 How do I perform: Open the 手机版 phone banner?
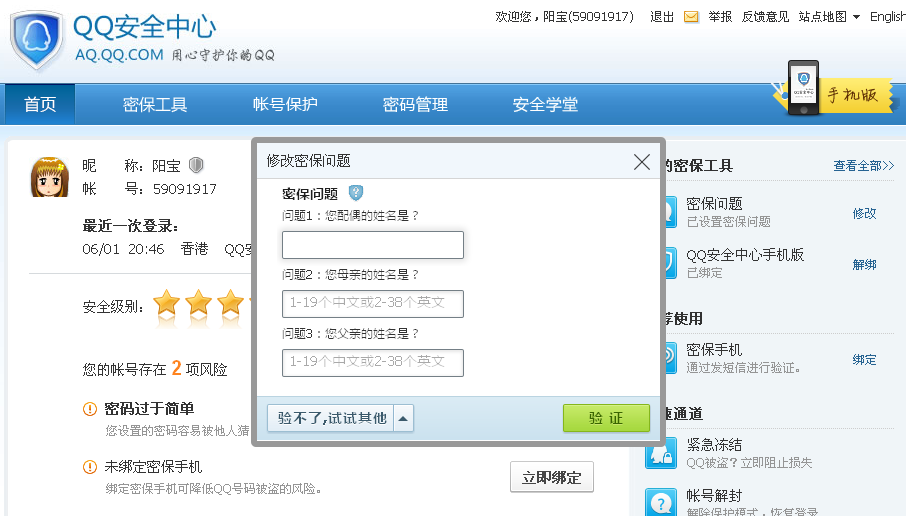tap(836, 89)
